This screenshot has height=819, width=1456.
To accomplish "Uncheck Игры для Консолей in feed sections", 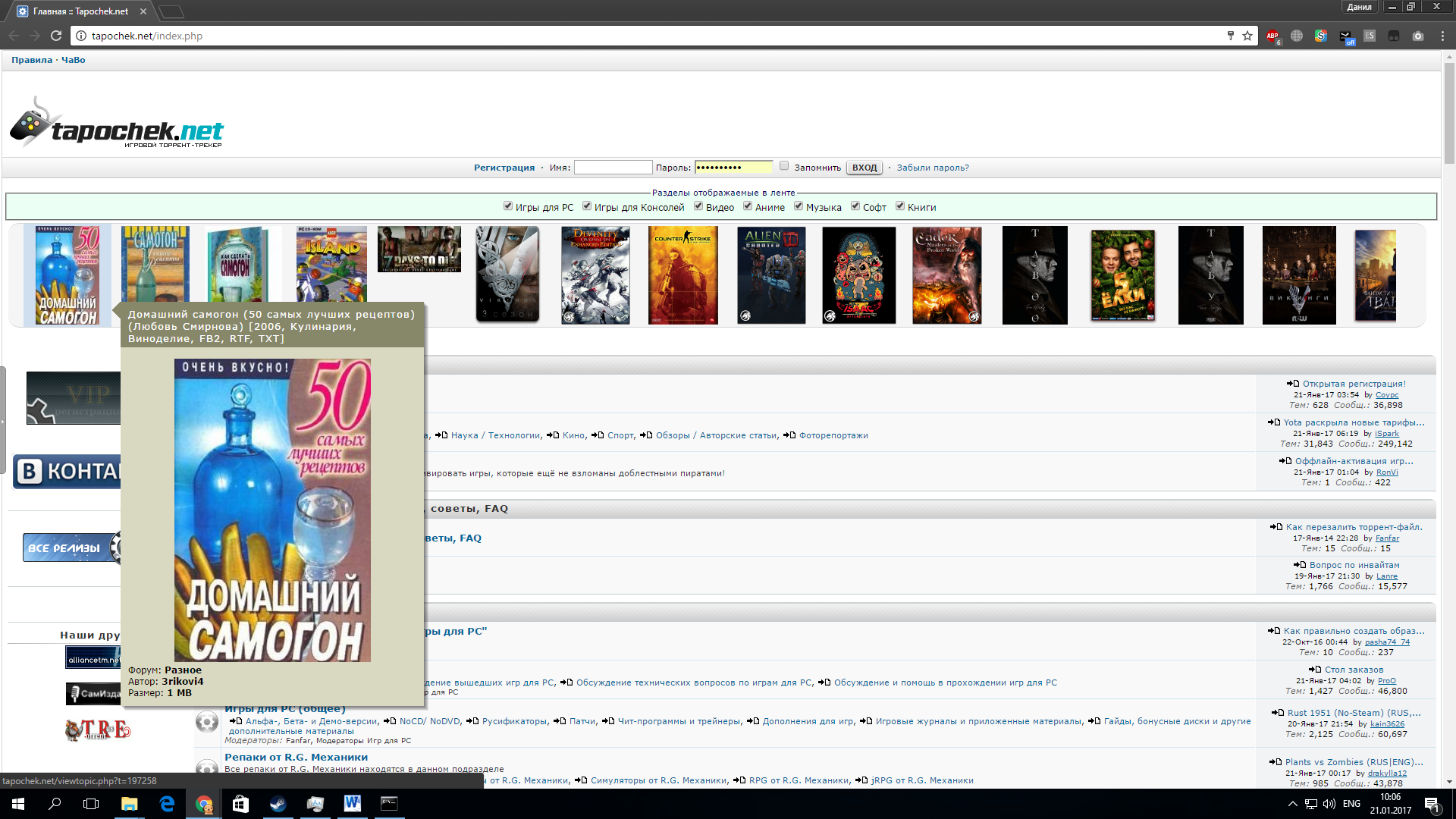I will click(x=587, y=206).
